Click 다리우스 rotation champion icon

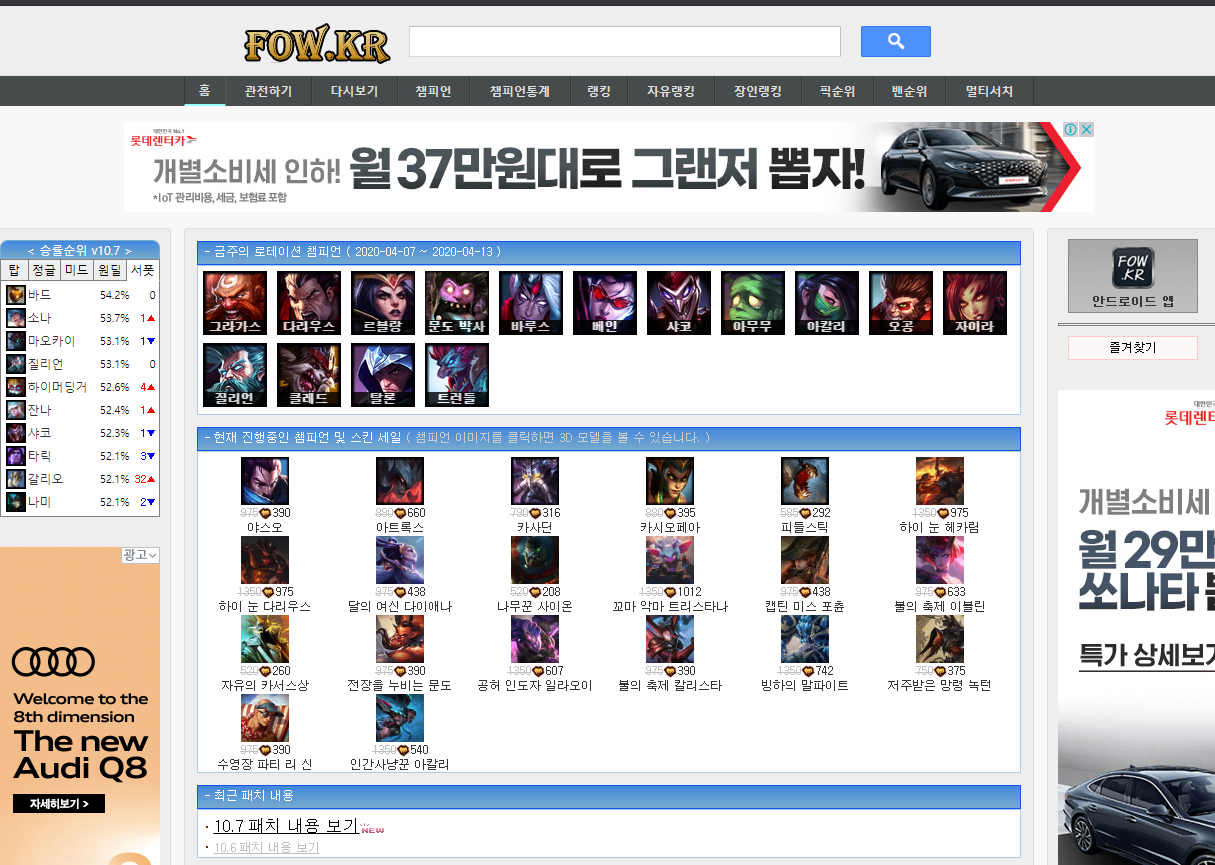[x=309, y=303]
